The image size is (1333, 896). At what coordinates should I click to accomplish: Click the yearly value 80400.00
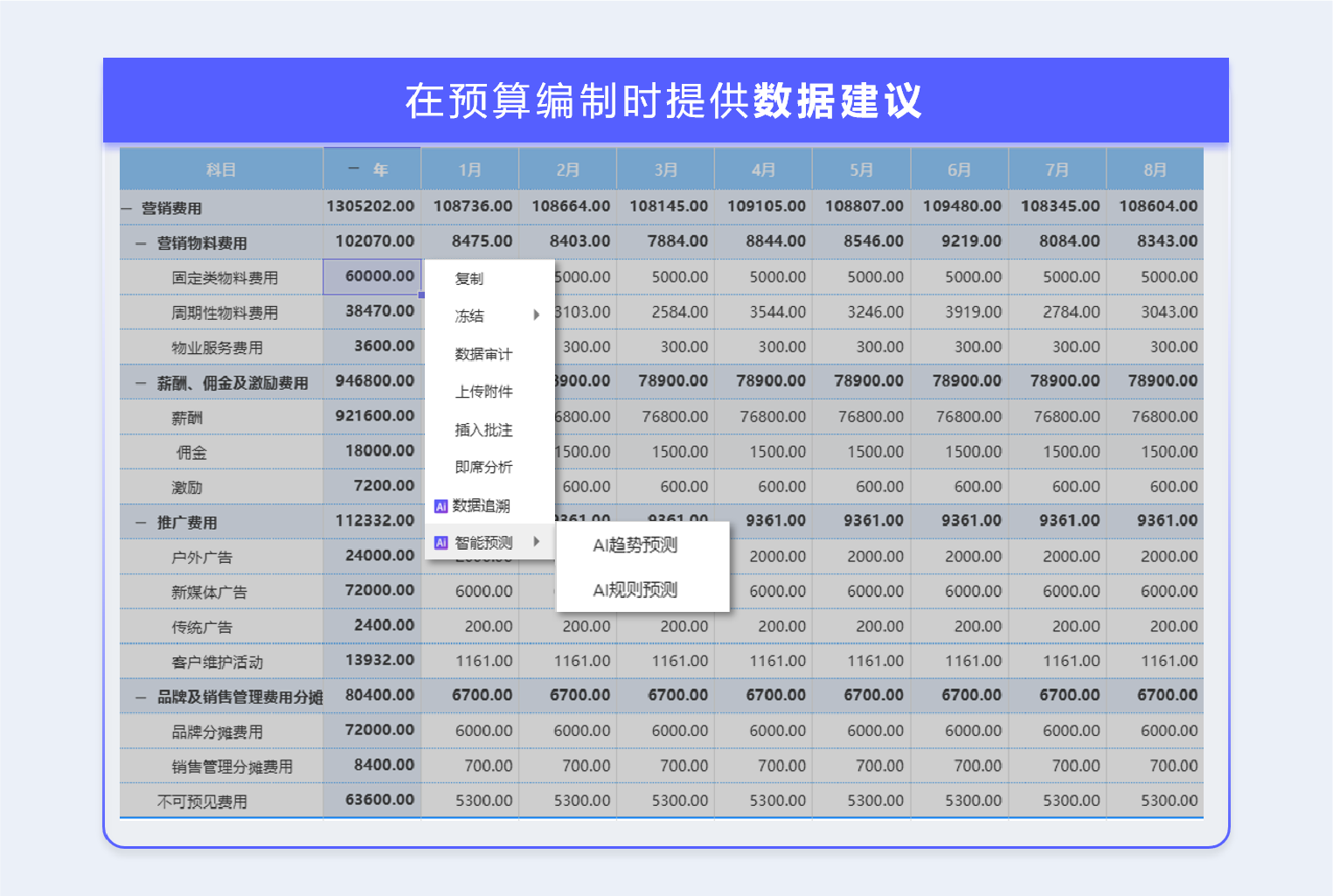380,695
